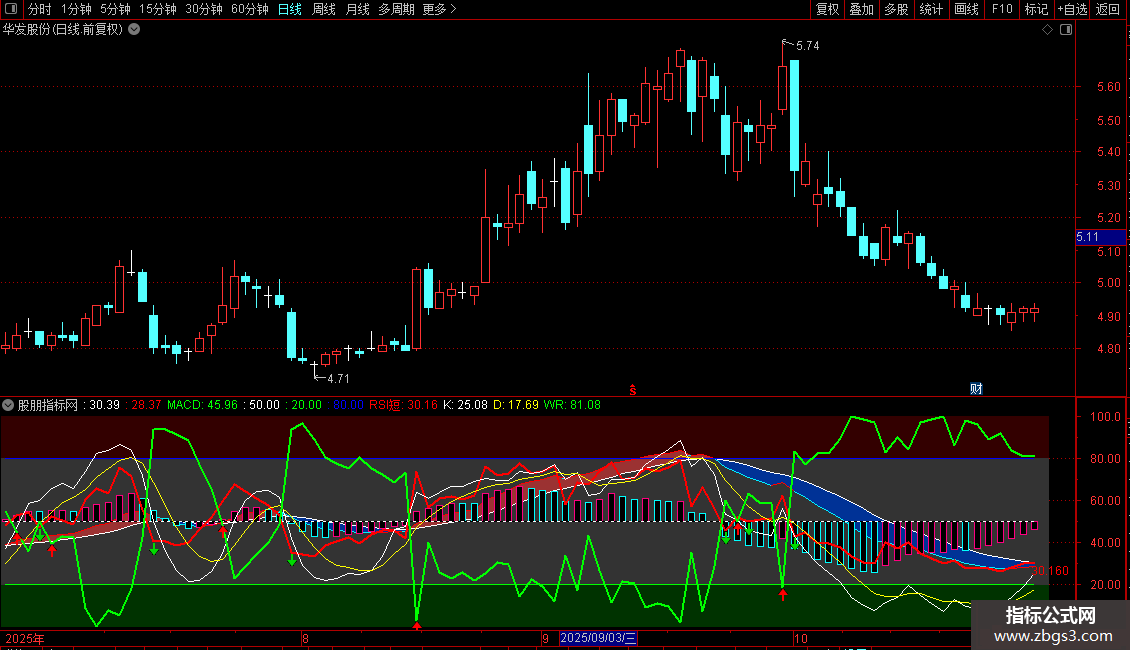Click the red S marker below the candlesticks

[633, 390]
